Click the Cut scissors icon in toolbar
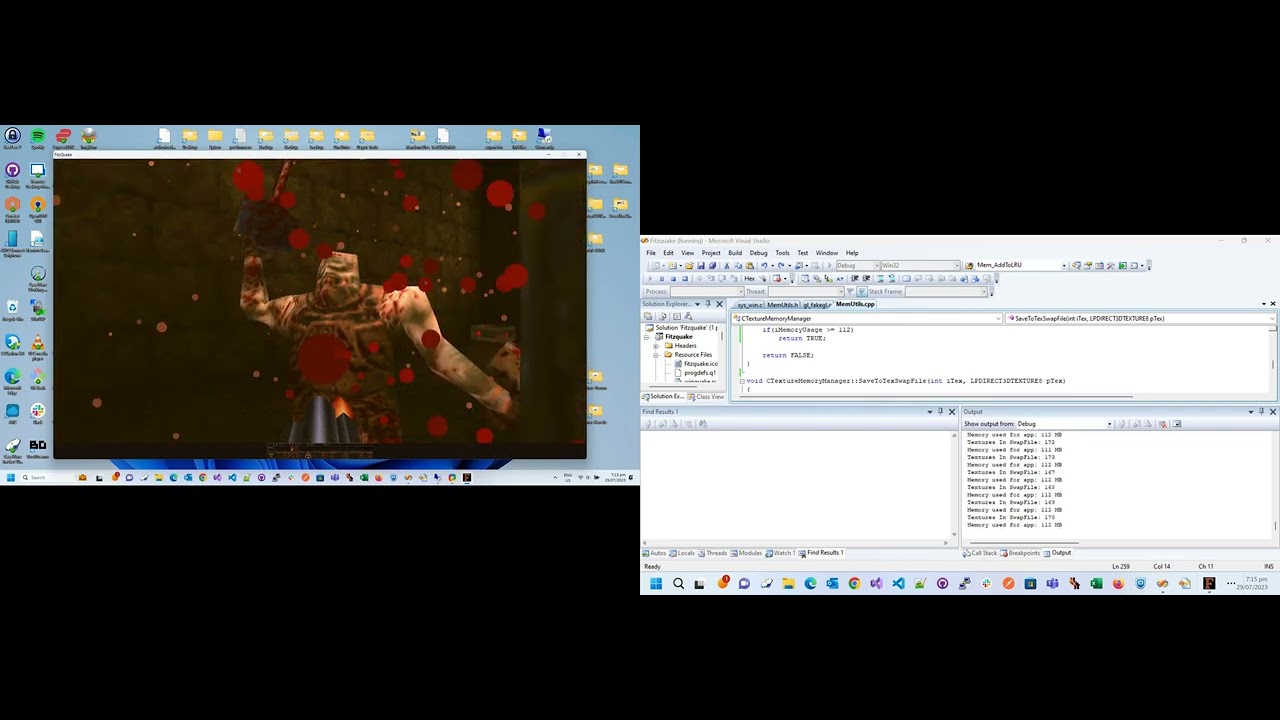Screen dimensions: 1280x720 coord(726,265)
